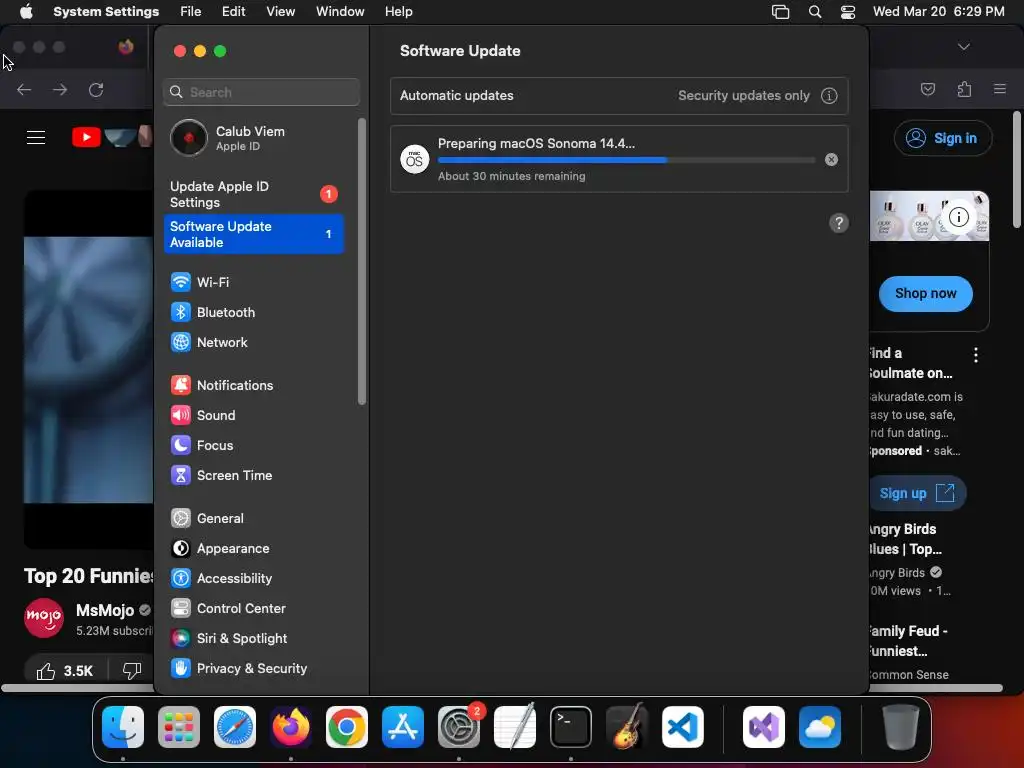Open Screen Time settings

253,475
